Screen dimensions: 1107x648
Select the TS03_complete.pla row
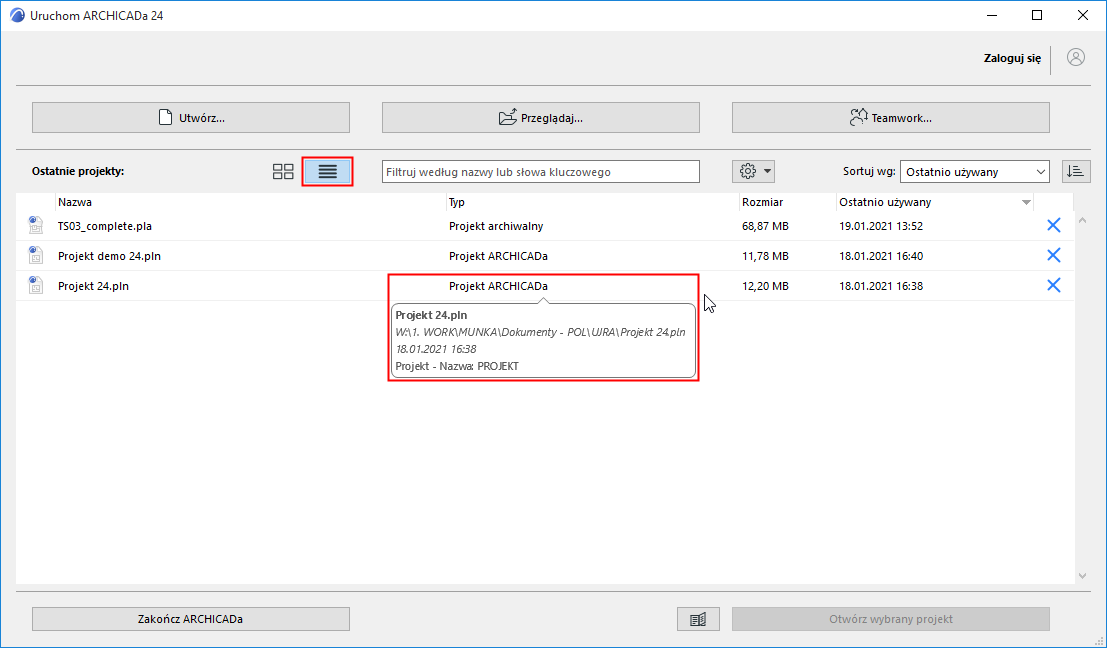click(545, 226)
